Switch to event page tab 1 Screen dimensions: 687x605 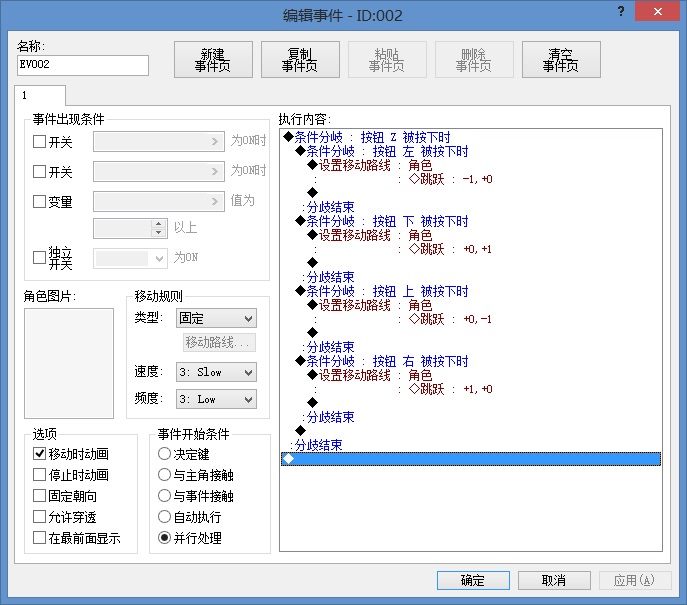tap(40, 95)
